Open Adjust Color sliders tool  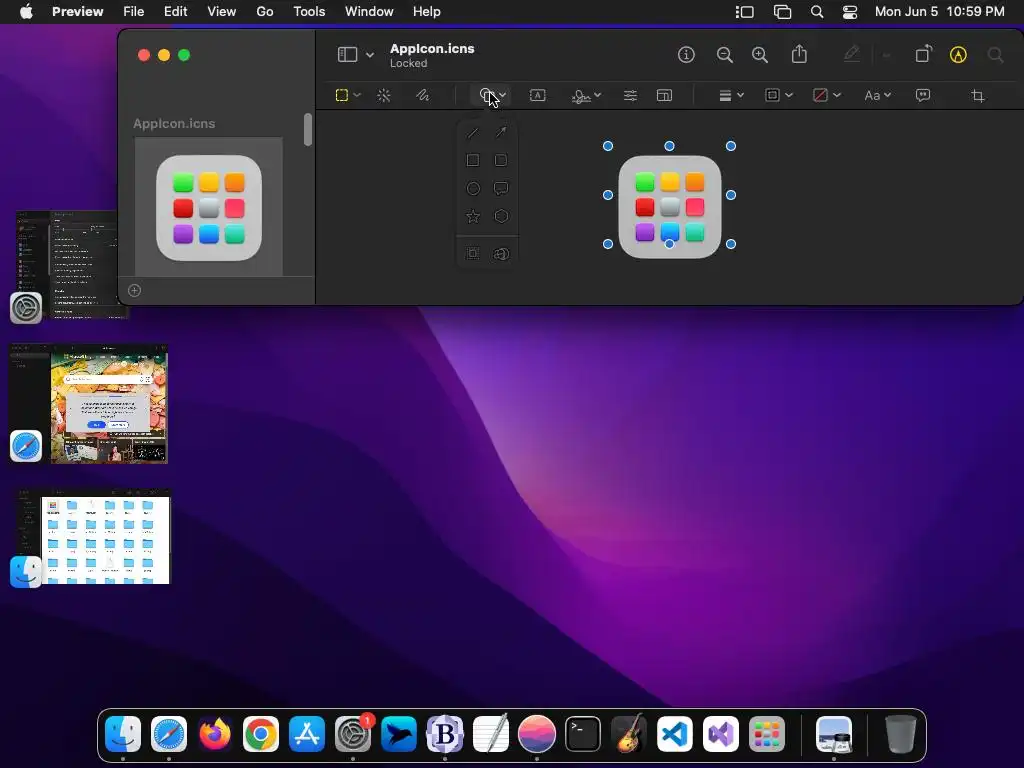[630, 95]
